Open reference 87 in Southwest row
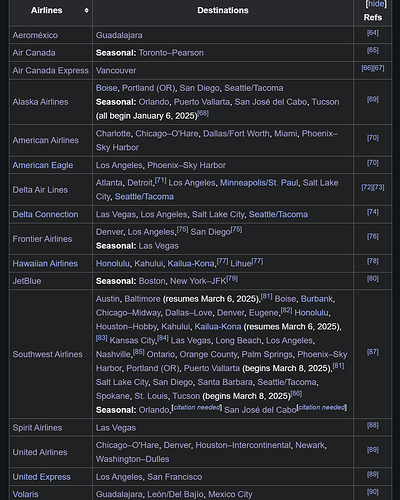Viewport: 400px width, 500px height. coord(373,352)
